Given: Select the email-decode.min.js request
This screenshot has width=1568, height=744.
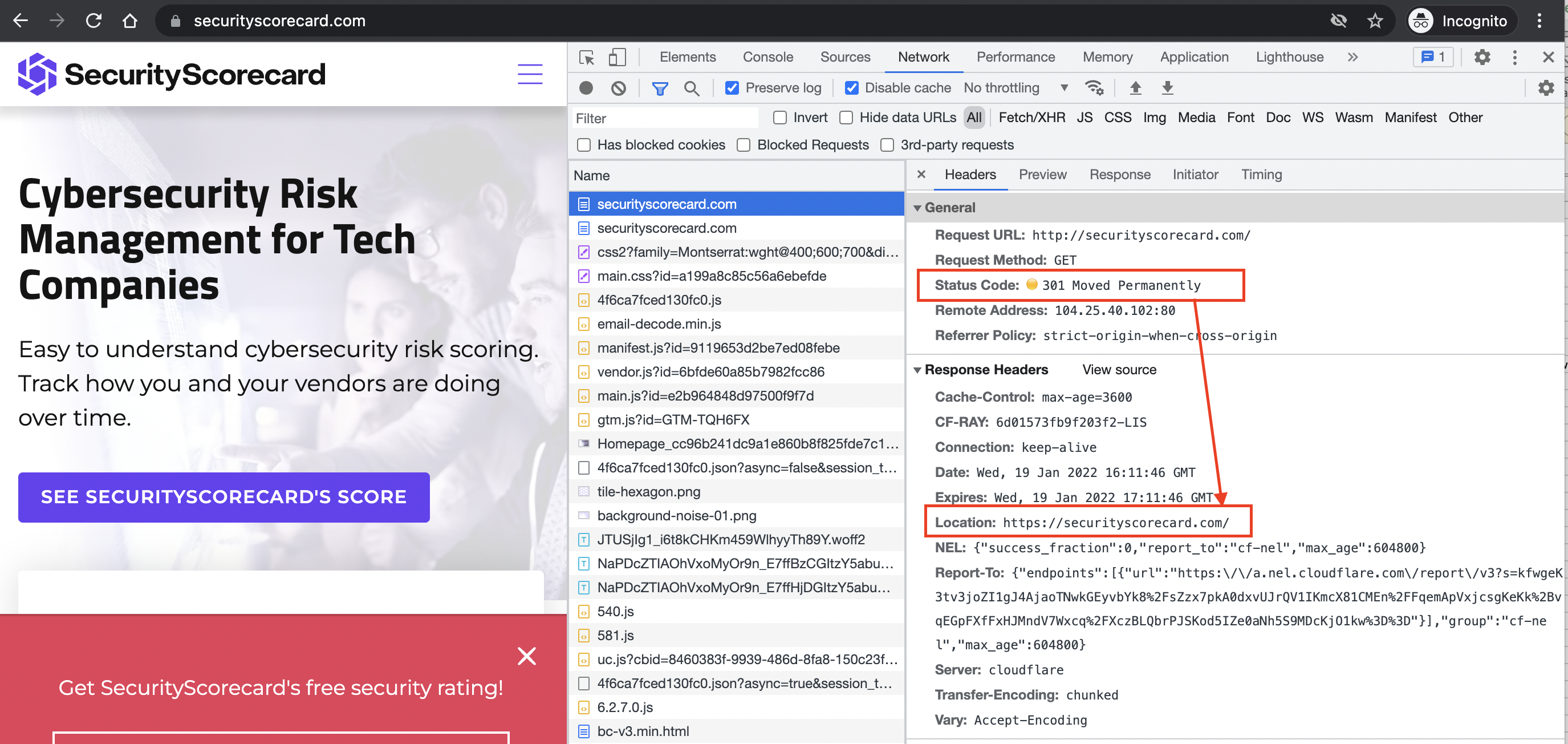Looking at the screenshot, I should point(737,324).
